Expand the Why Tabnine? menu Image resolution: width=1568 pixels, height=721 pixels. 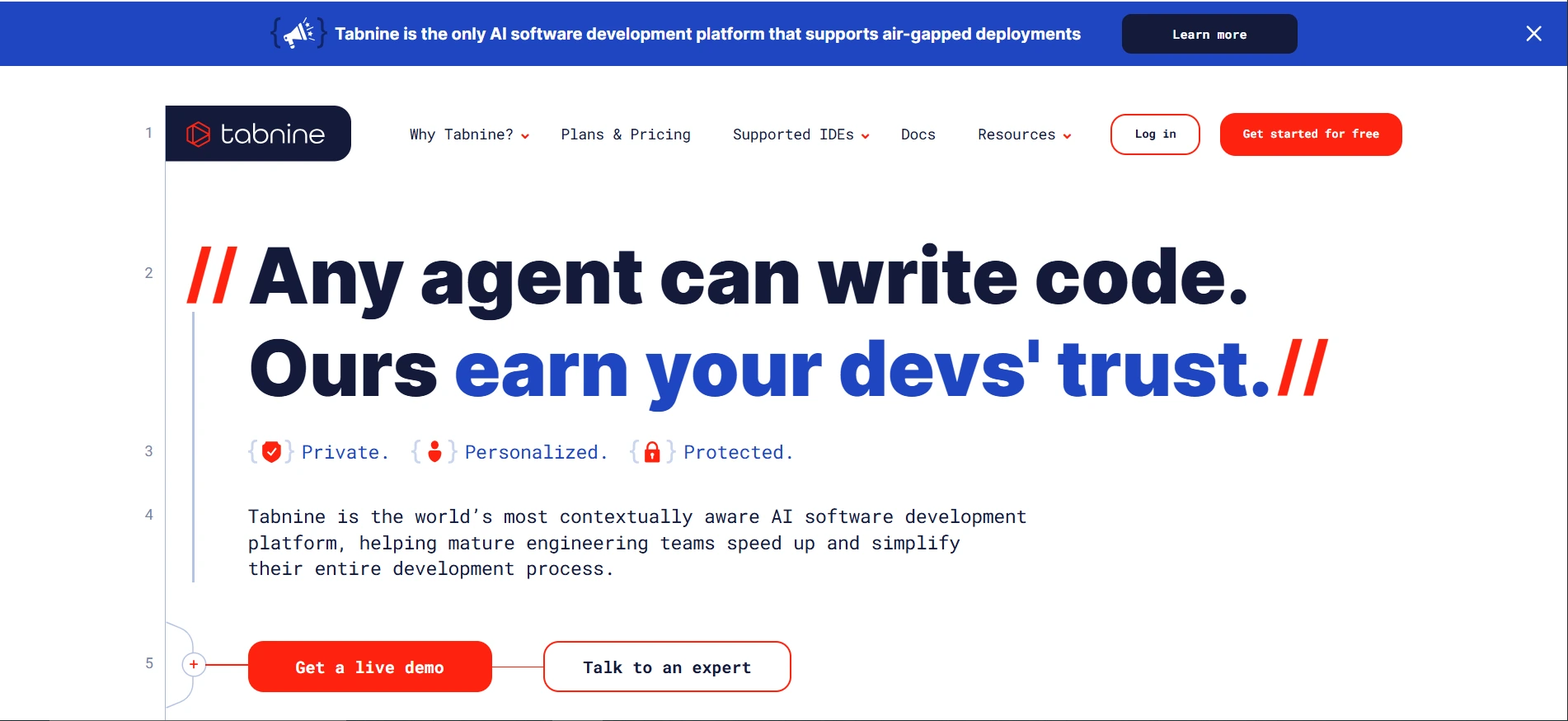pos(469,134)
